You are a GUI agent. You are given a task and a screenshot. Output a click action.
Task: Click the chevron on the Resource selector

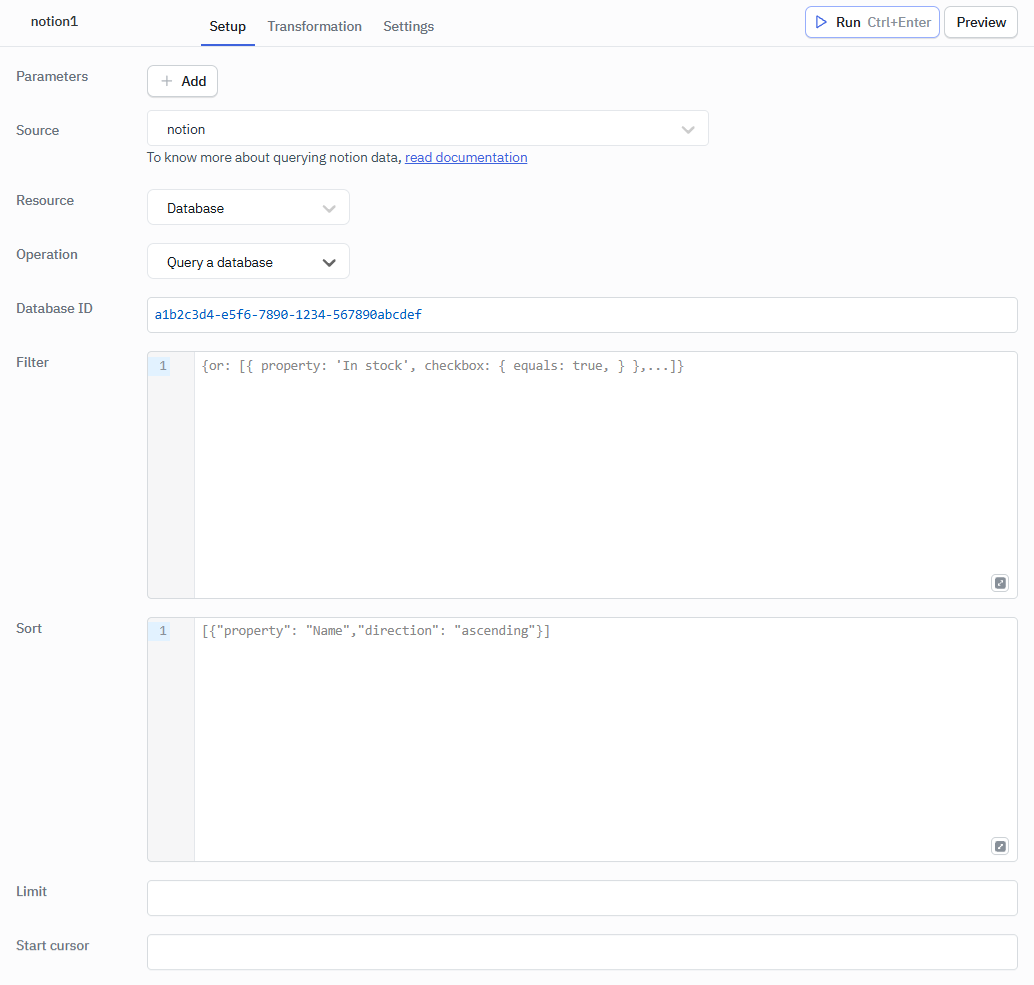click(x=330, y=207)
